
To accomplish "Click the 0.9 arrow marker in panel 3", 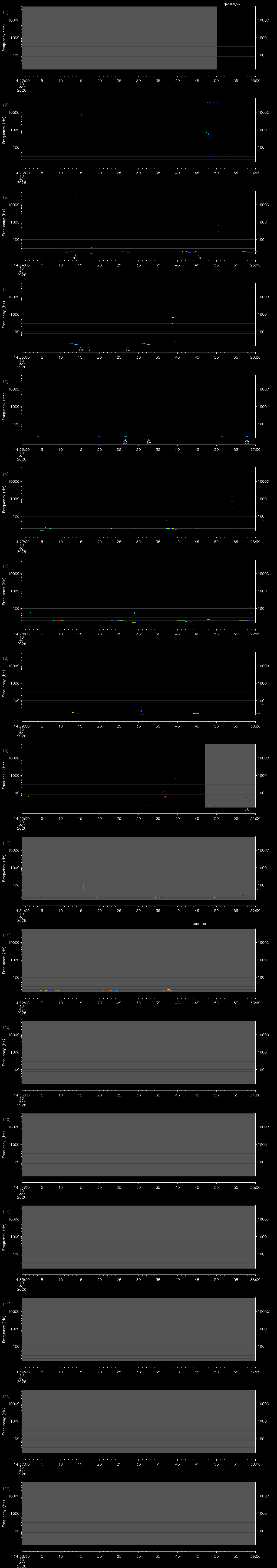I will tap(199, 256).
